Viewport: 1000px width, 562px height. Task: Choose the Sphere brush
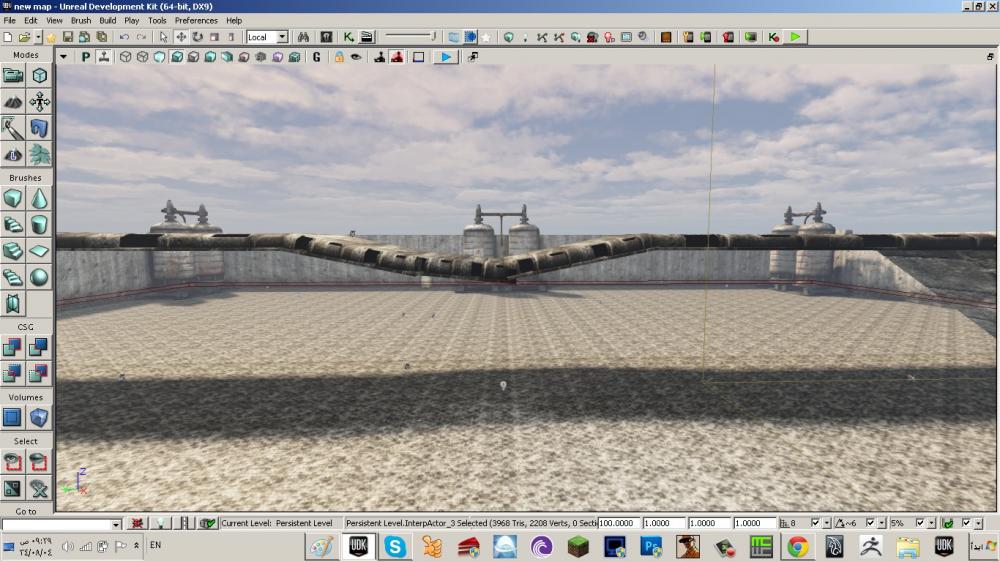[x=39, y=277]
